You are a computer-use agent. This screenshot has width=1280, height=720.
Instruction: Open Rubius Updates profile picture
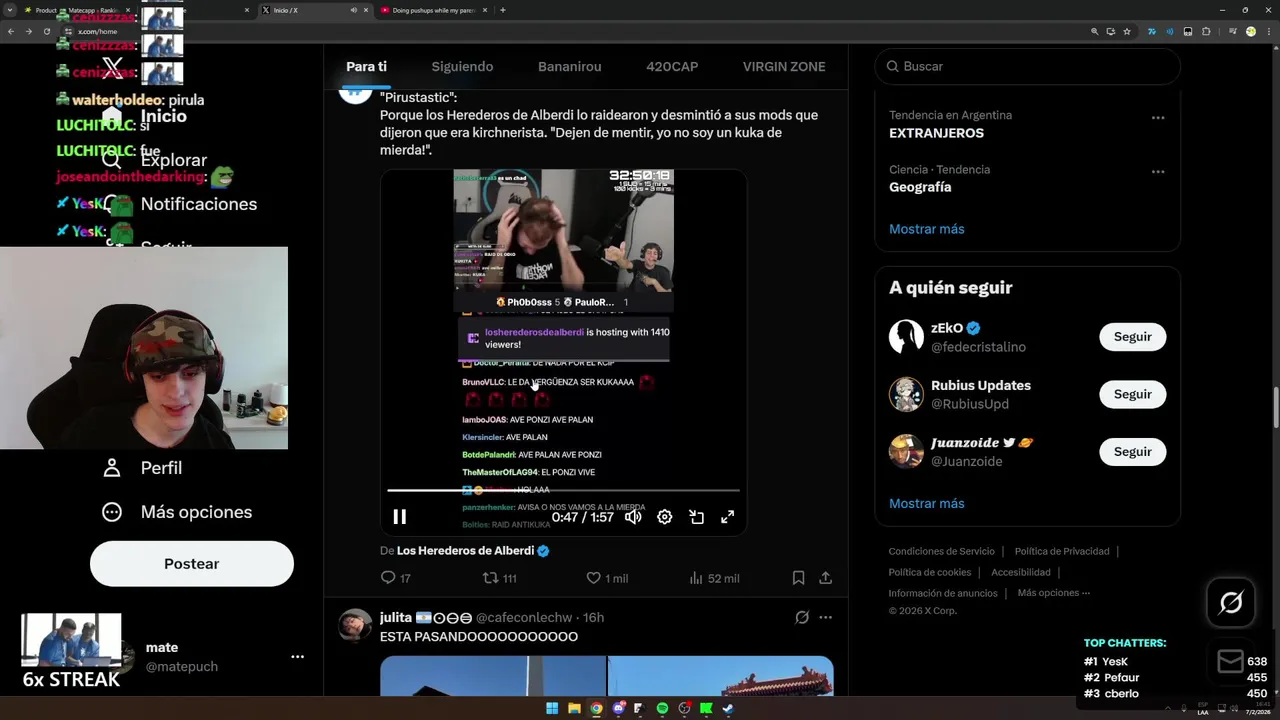(906, 394)
